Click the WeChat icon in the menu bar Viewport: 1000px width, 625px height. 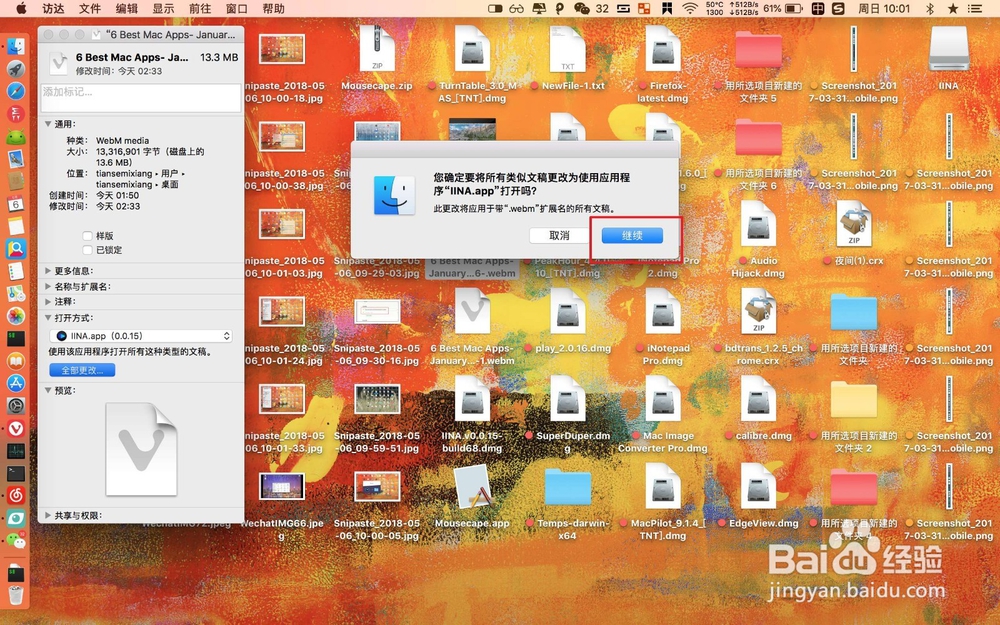581,8
